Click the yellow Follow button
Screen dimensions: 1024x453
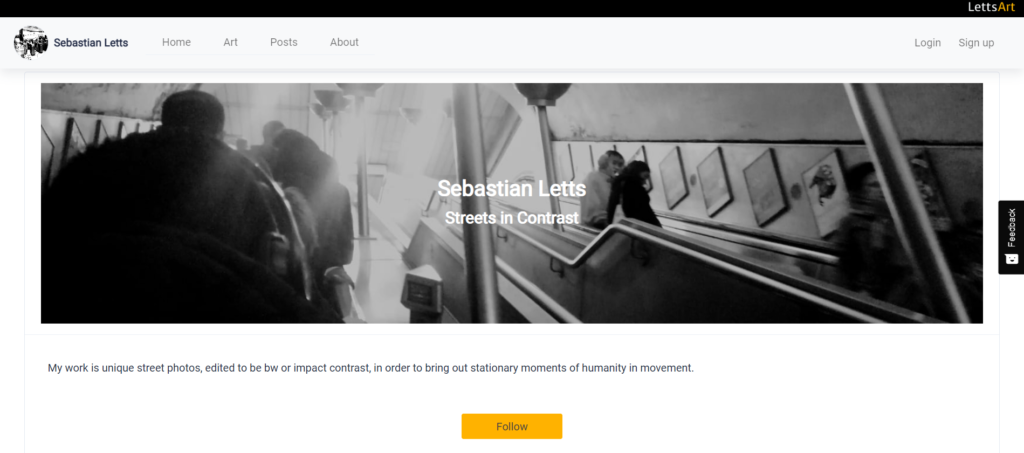click(x=512, y=426)
